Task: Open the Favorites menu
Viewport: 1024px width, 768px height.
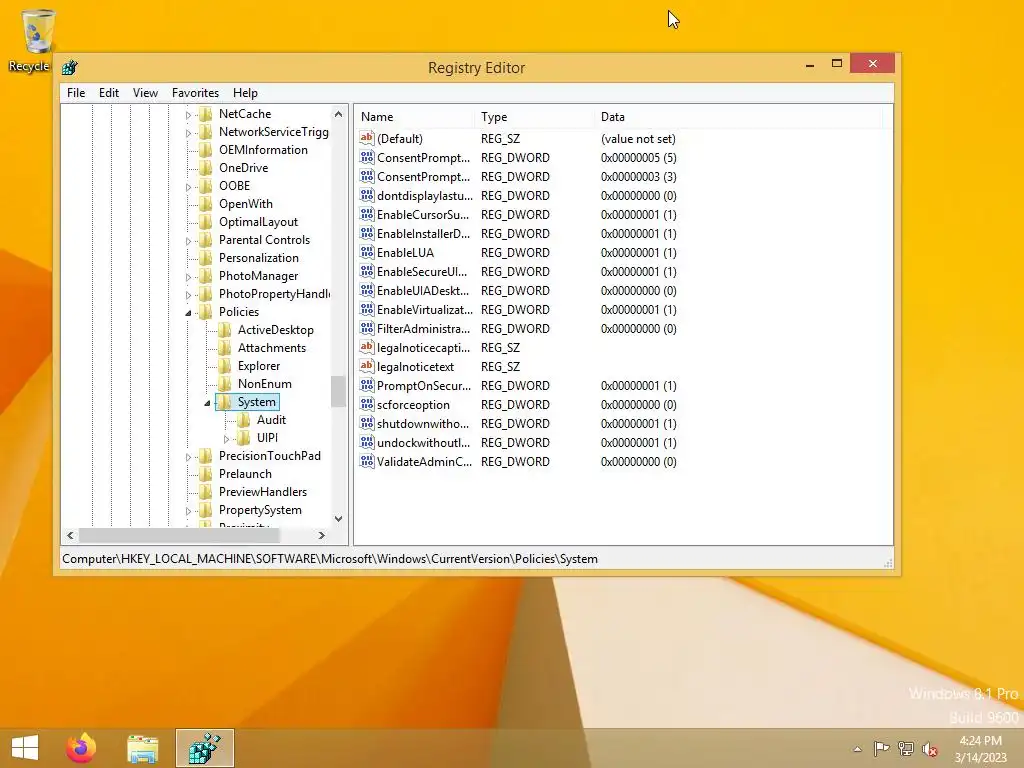Action: (195, 93)
